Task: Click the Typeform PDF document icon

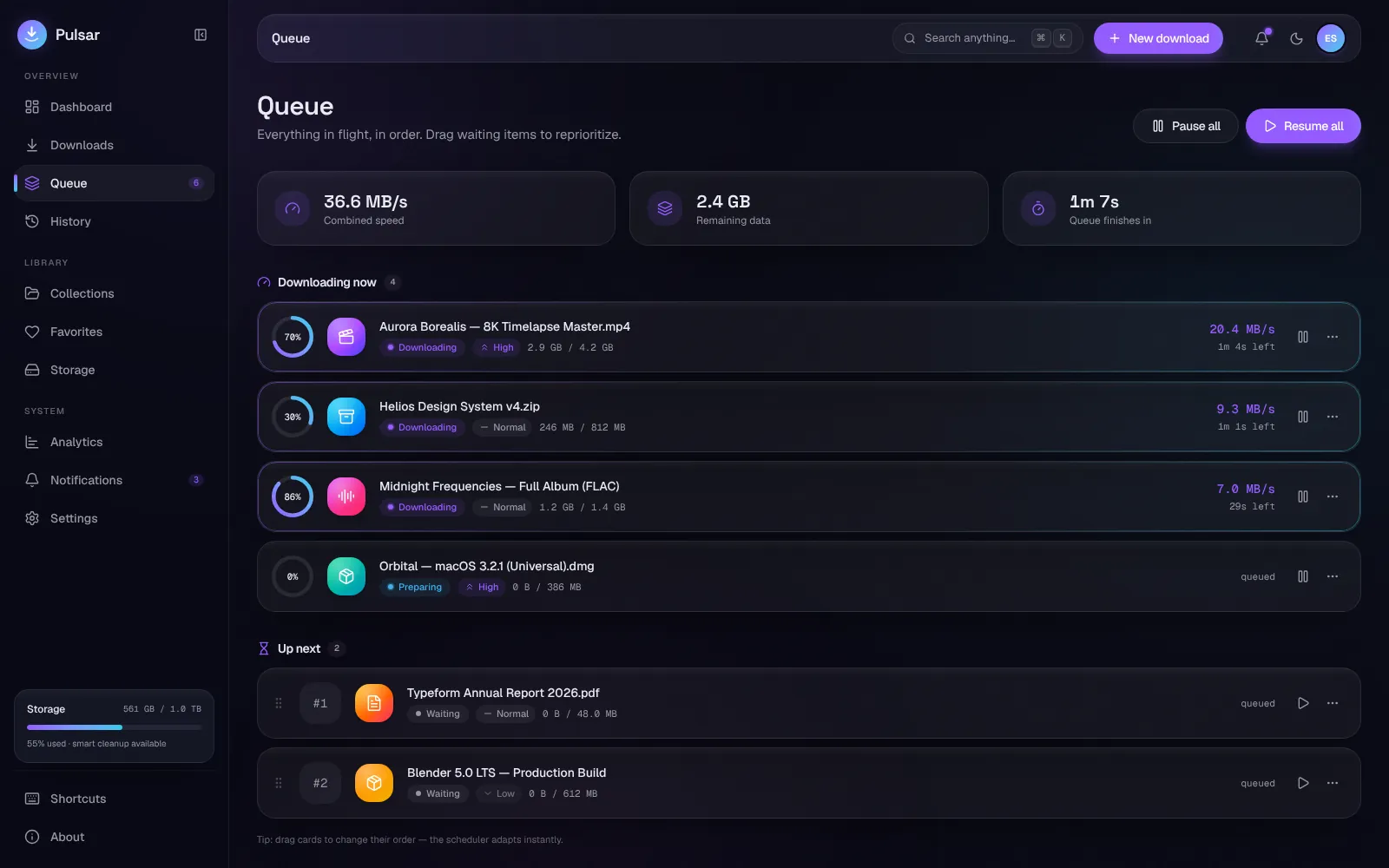Action: [374, 703]
